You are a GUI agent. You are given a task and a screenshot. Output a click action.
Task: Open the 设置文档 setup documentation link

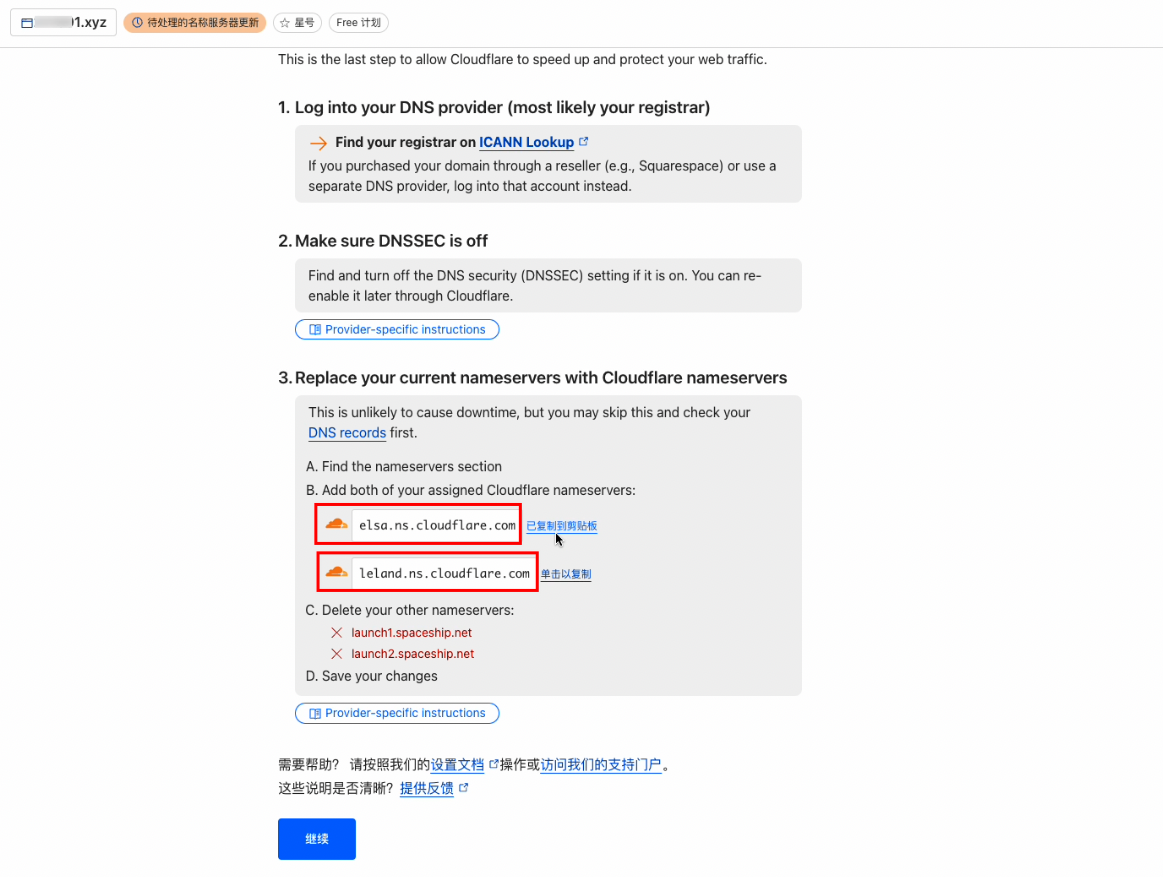tap(457, 764)
